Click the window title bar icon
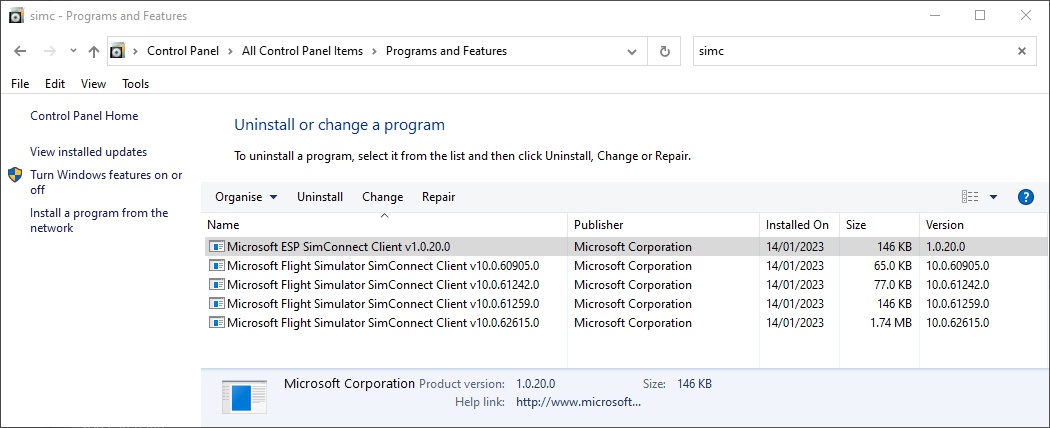The image size is (1050, 428). (x=17, y=16)
